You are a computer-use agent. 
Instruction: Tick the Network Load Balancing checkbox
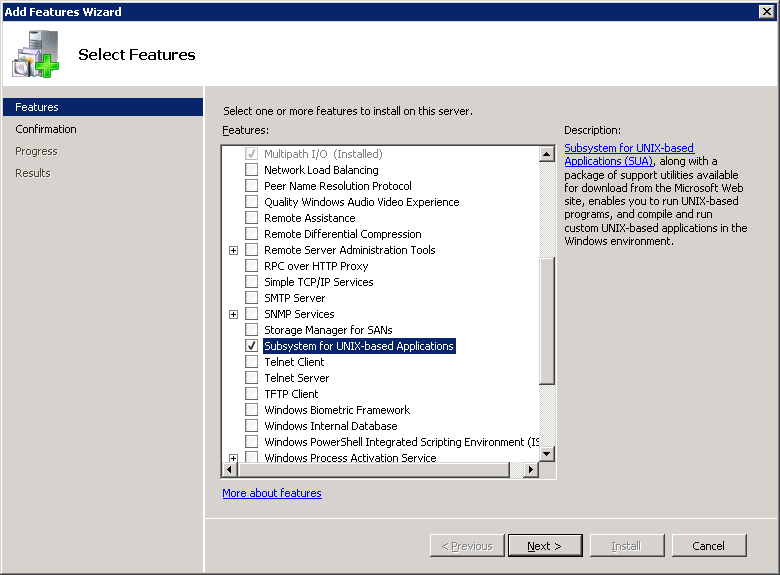click(252, 170)
